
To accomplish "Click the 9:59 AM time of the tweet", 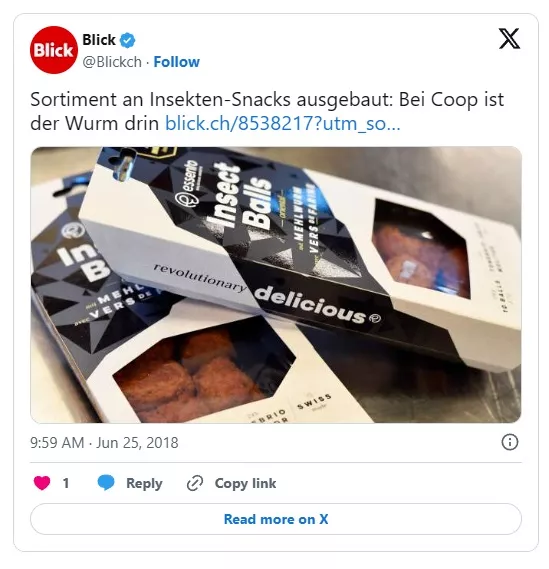I will [x=57, y=443].
